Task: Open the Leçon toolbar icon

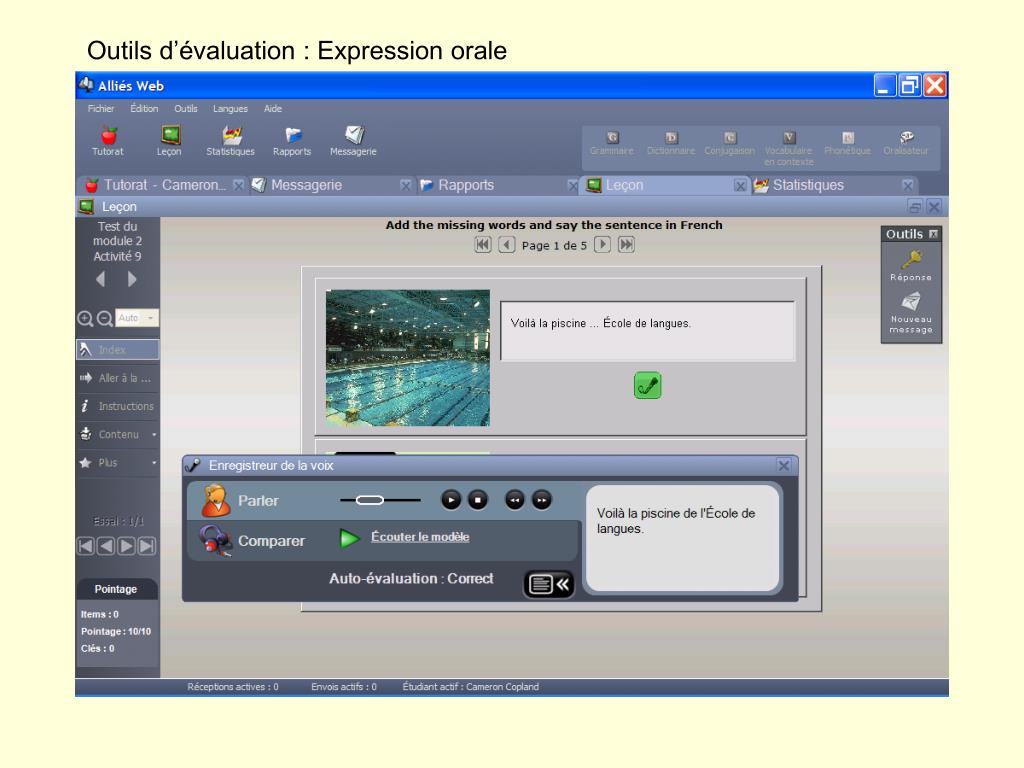Action: (x=169, y=140)
